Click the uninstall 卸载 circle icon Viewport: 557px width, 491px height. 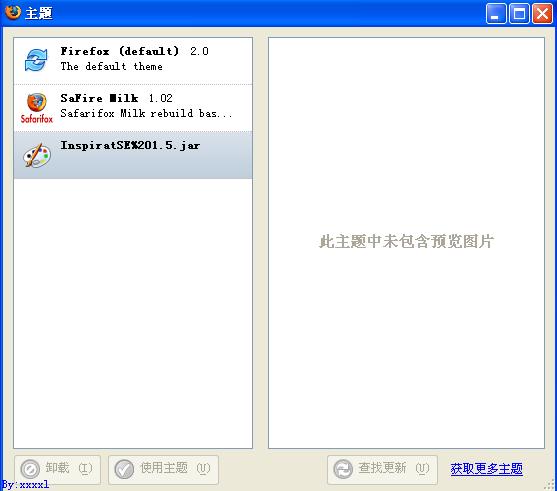(30, 469)
